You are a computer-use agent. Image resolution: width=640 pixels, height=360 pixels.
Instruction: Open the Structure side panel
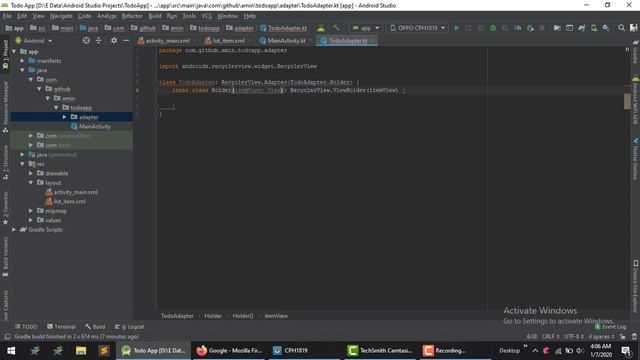click(x=5, y=162)
